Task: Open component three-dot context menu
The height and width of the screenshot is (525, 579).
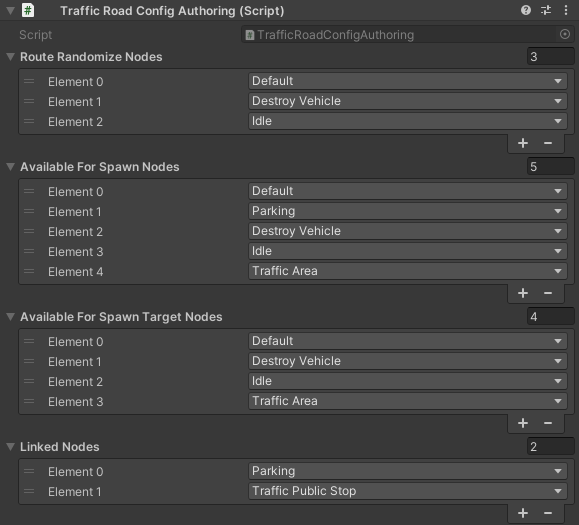Action: point(566,10)
